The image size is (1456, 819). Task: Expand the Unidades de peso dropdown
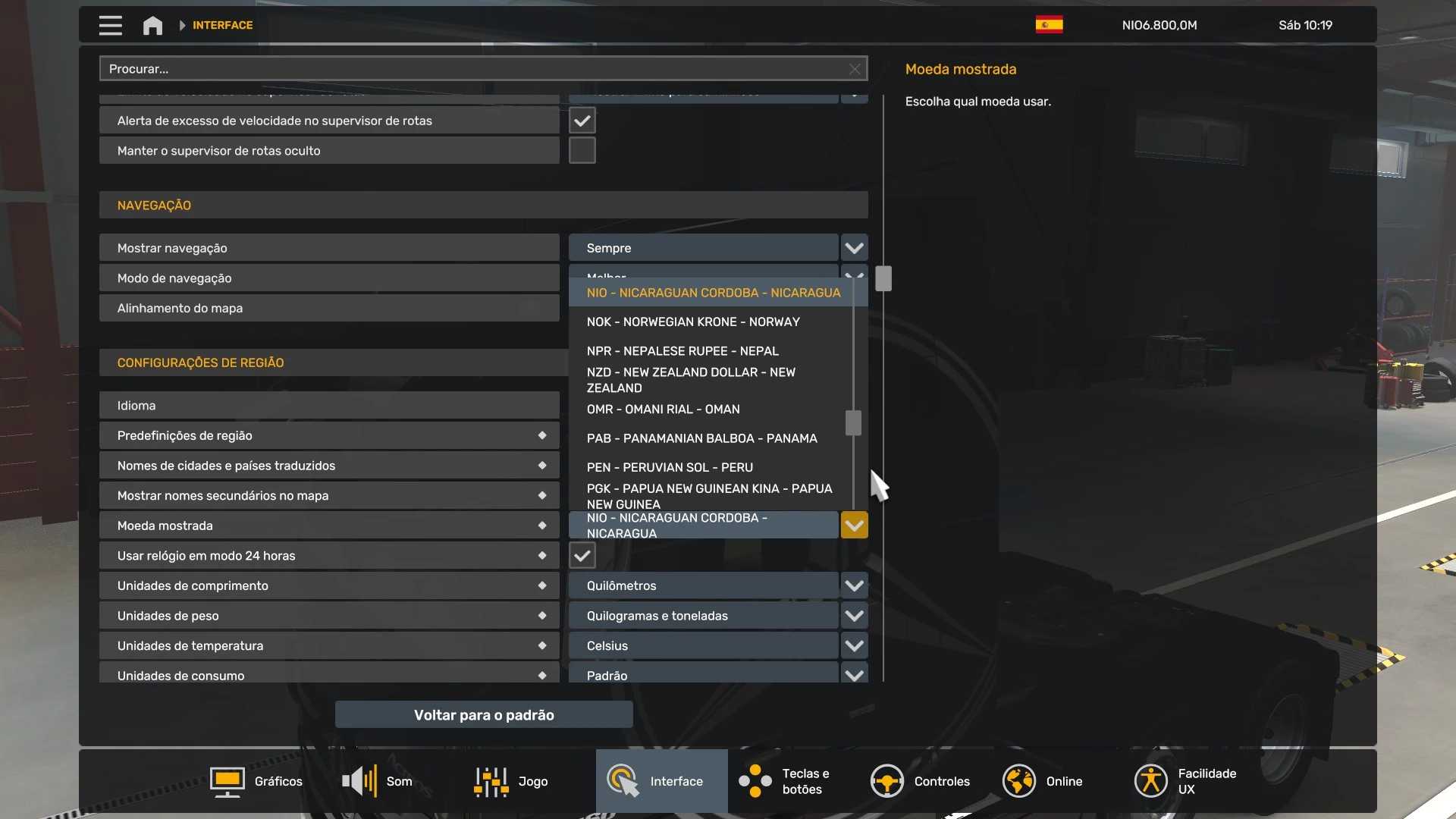pos(854,616)
